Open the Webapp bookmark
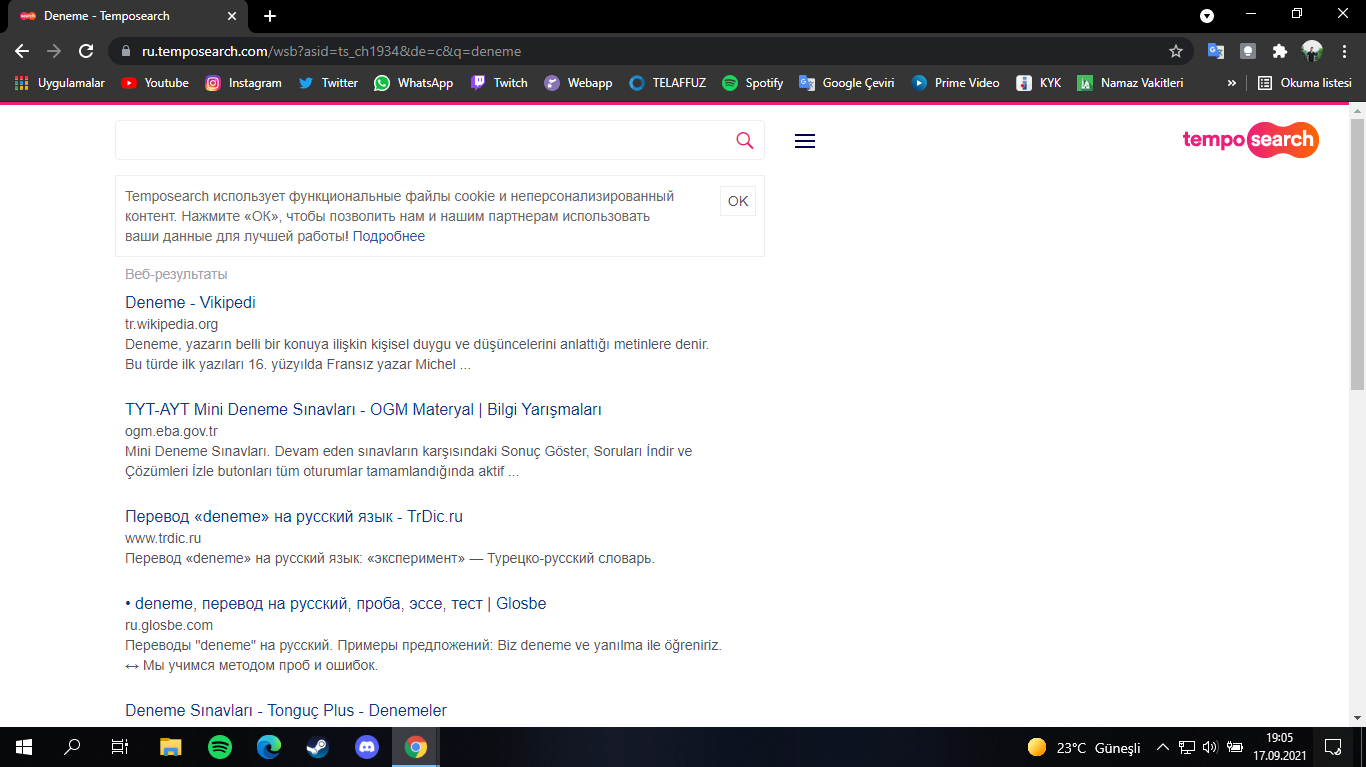 [x=578, y=83]
